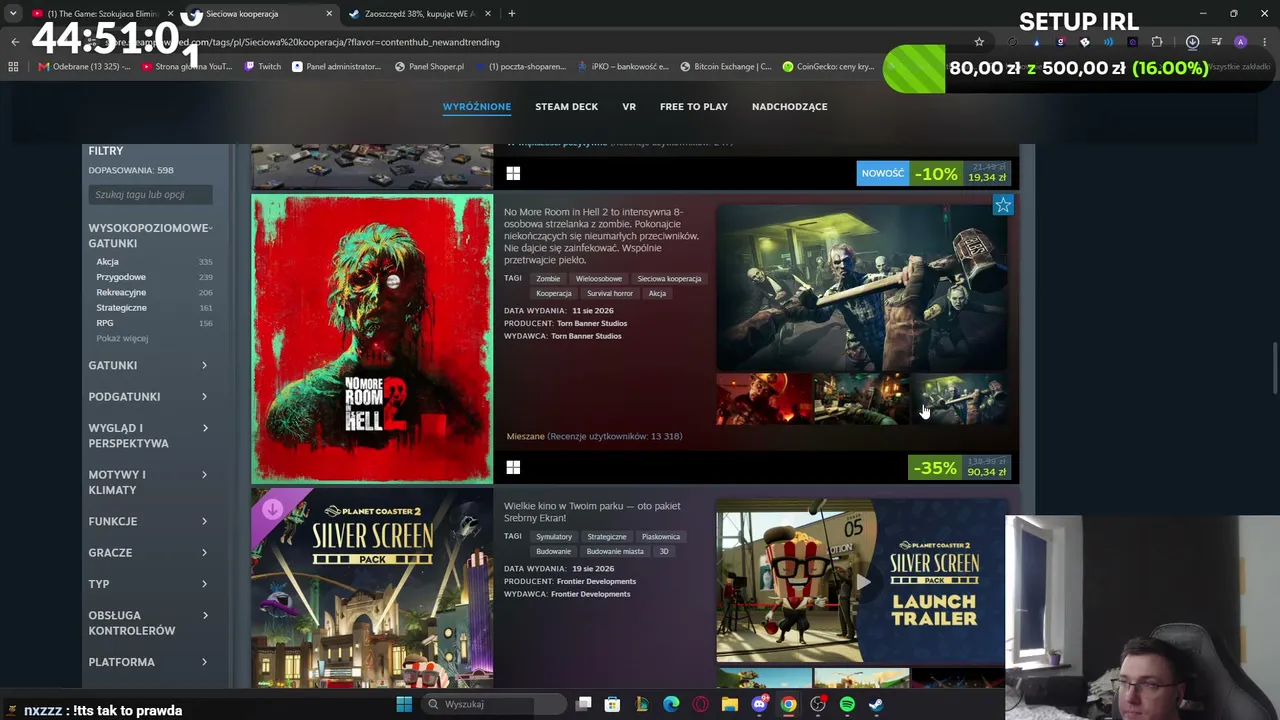Open File Explorer from the taskbar
This screenshot has height=720, width=1280.
coord(730,704)
